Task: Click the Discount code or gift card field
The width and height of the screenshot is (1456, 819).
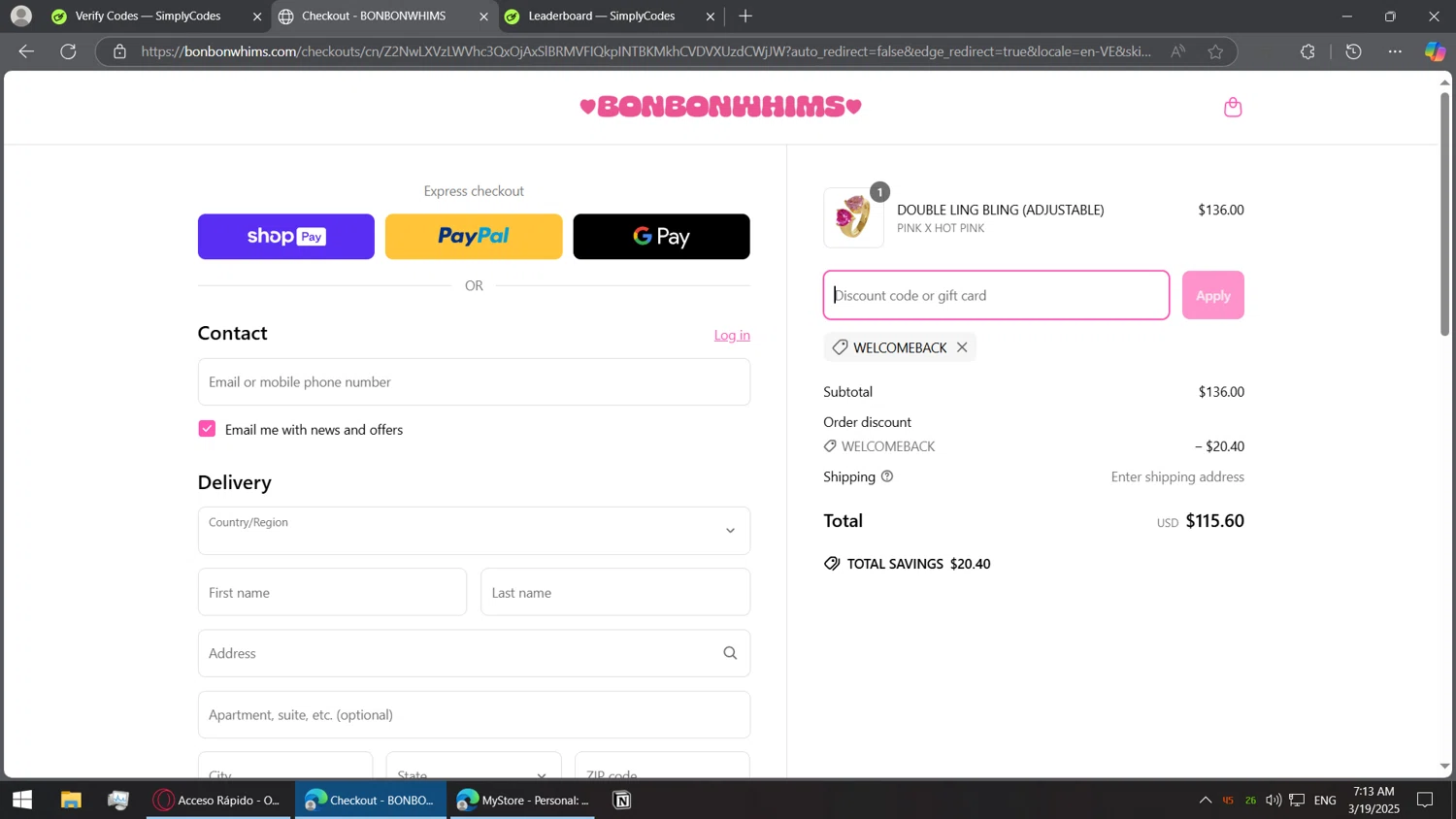Action: (996, 295)
